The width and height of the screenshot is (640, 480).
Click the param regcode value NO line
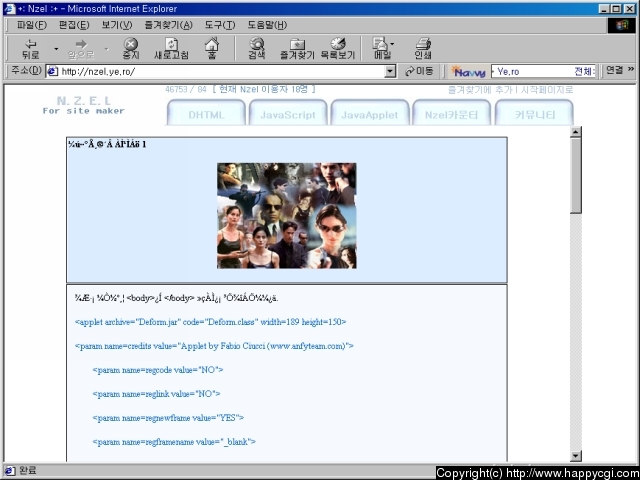point(158,370)
